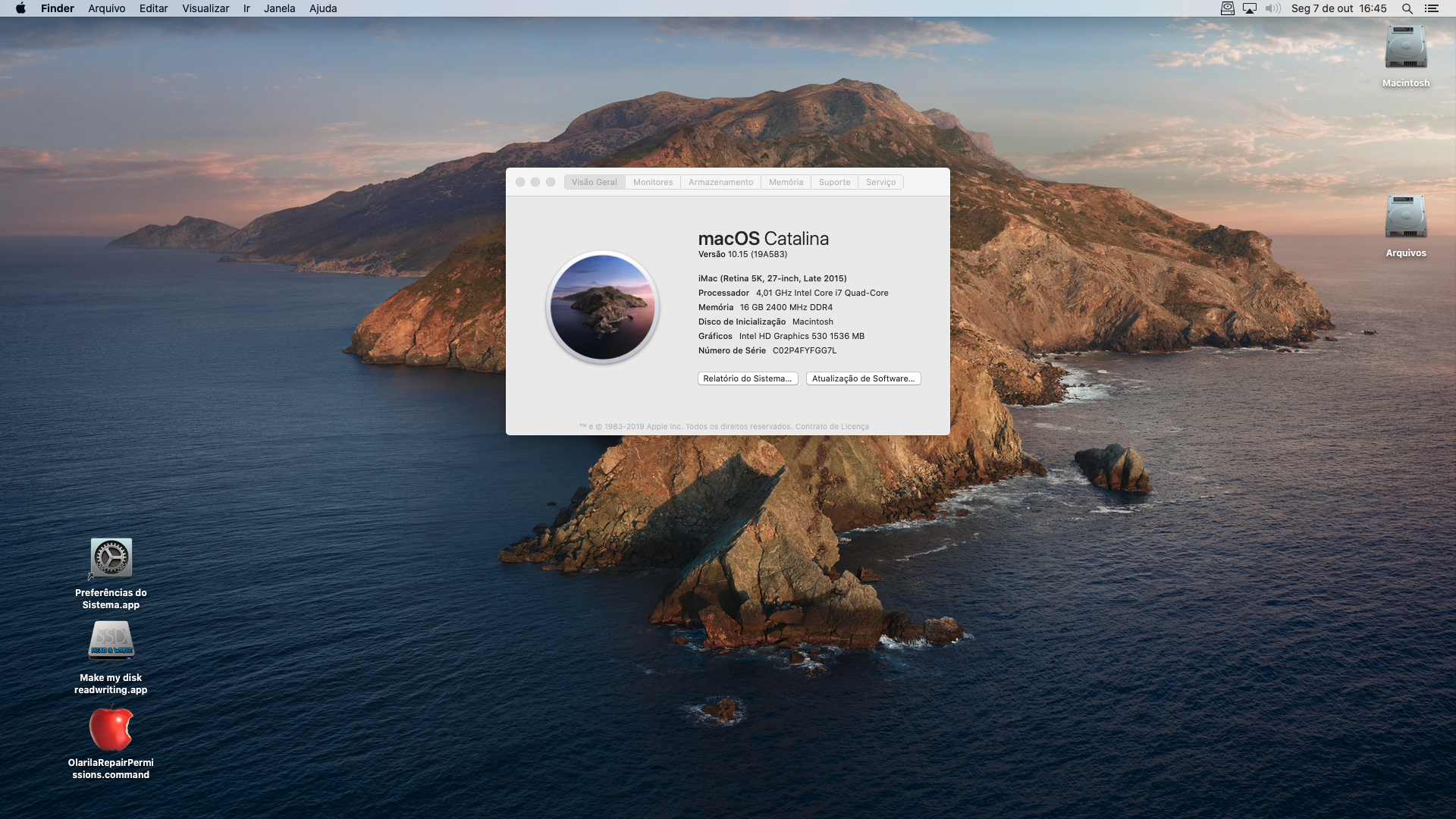This screenshot has height=819, width=1456.
Task: Switch to Serviço tab
Action: point(880,182)
